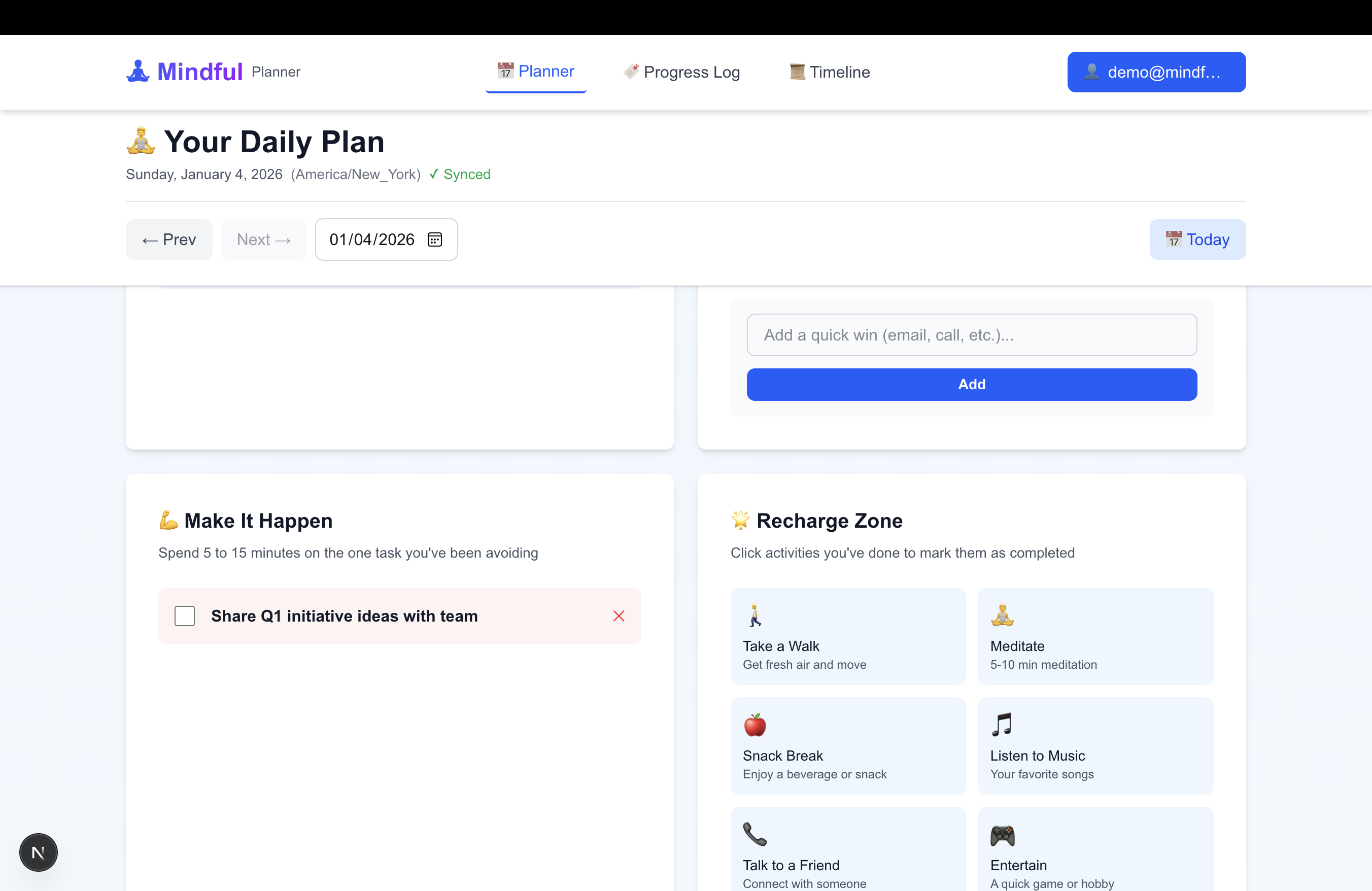Click the circular N badge in bottom corner

38,852
